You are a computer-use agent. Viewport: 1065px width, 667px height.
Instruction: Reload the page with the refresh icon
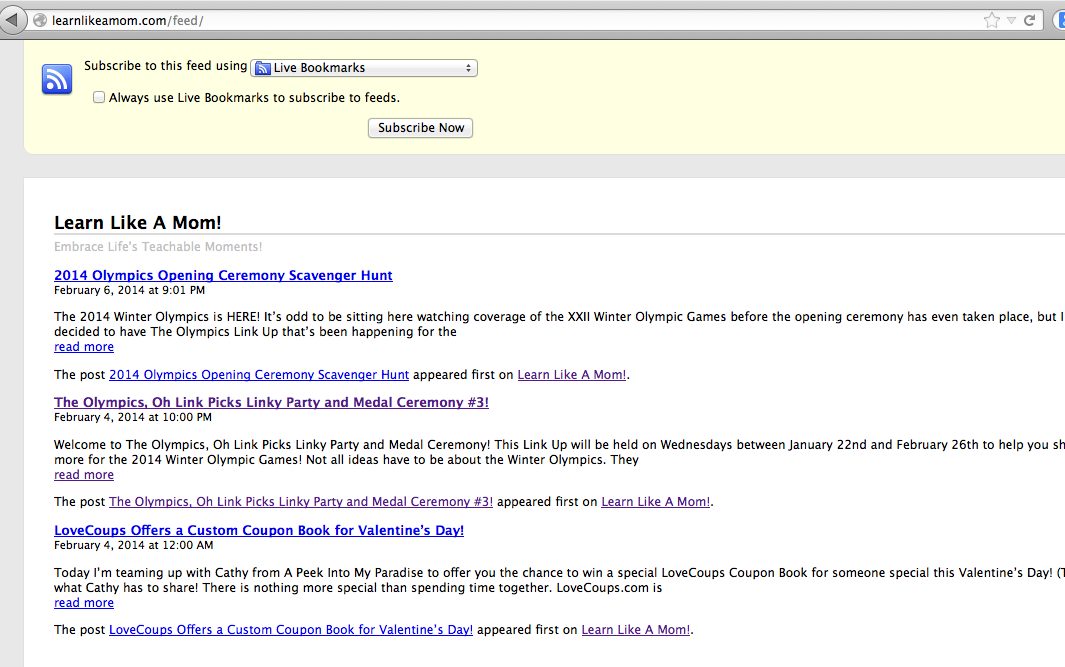click(1030, 20)
